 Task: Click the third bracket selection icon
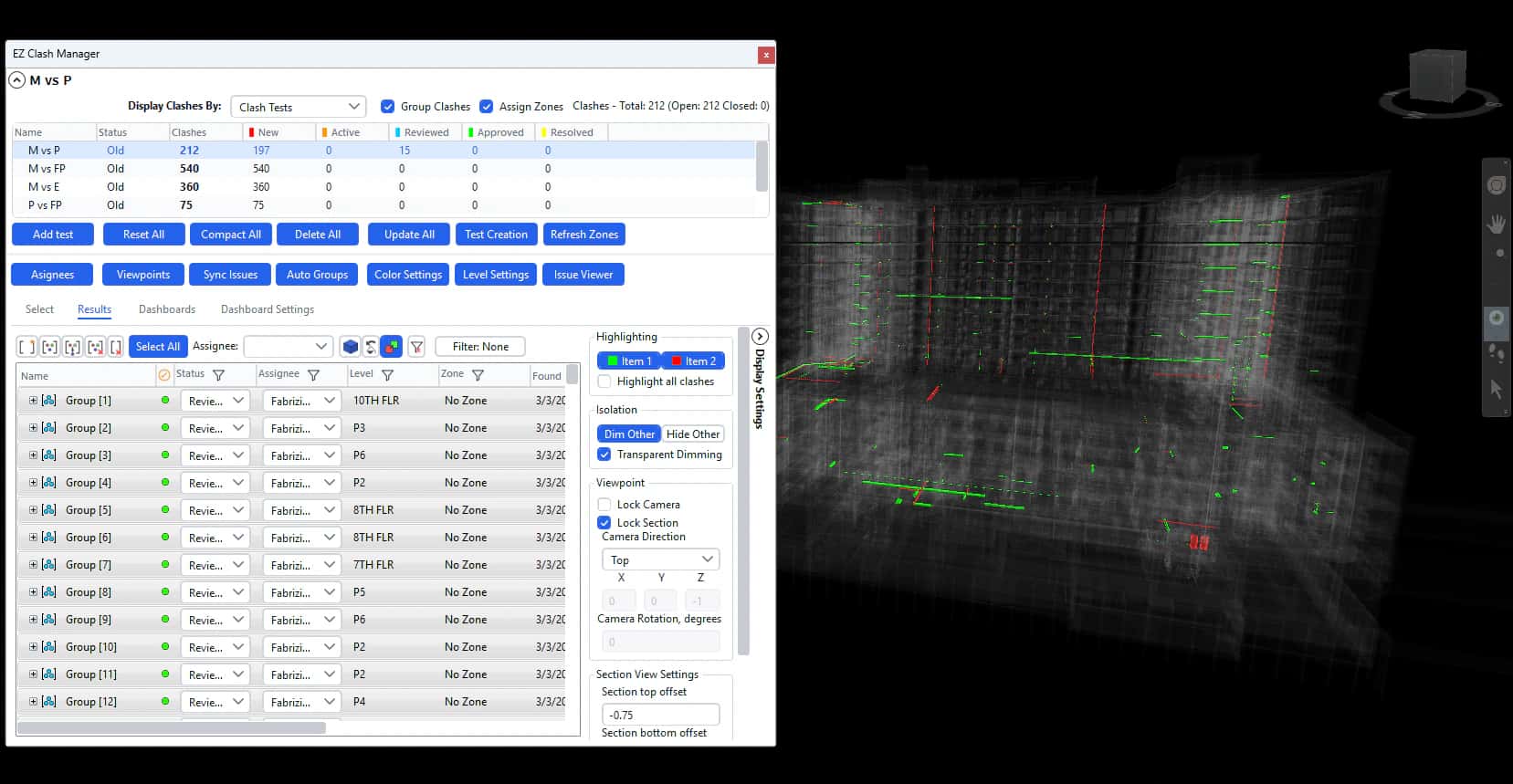pyautogui.click(x=72, y=347)
